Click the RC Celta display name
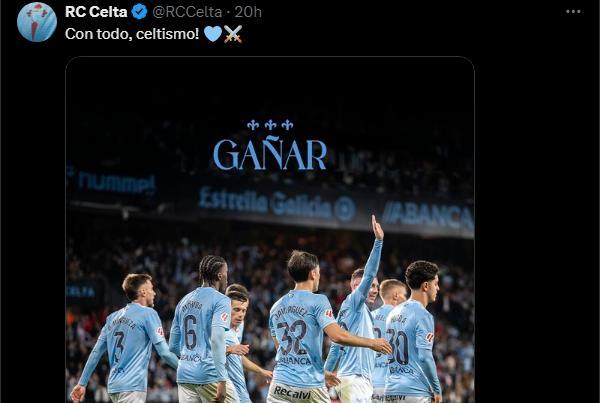The width and height of the screenshot is (600, 403). pos(96,12)
